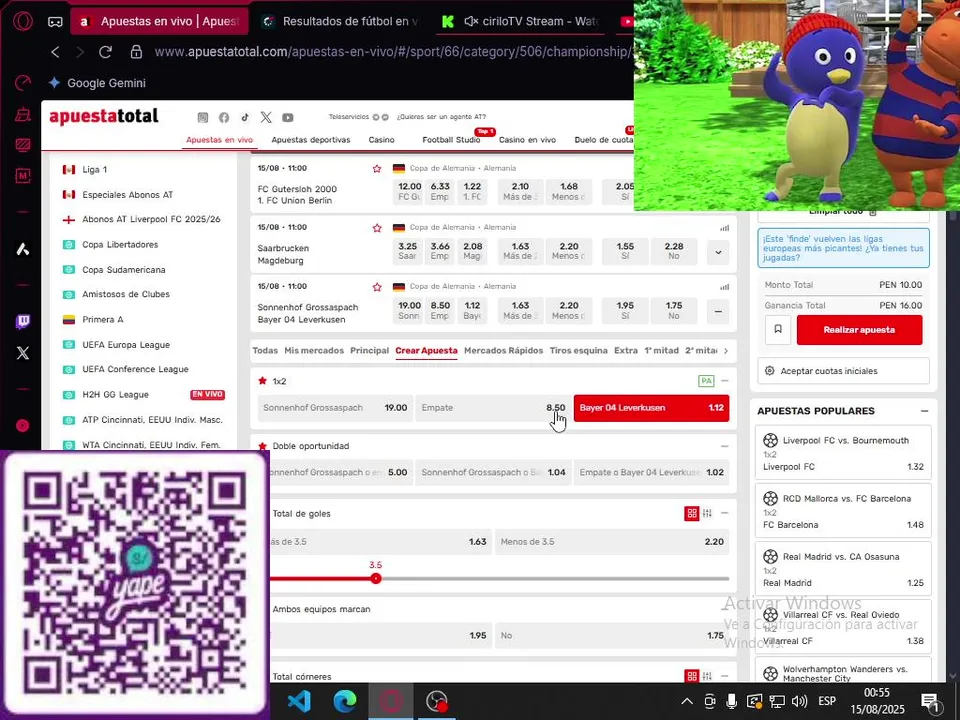The image size is (960, 720).
Task: Open the Facebook social icon in header
Action: 224,118
